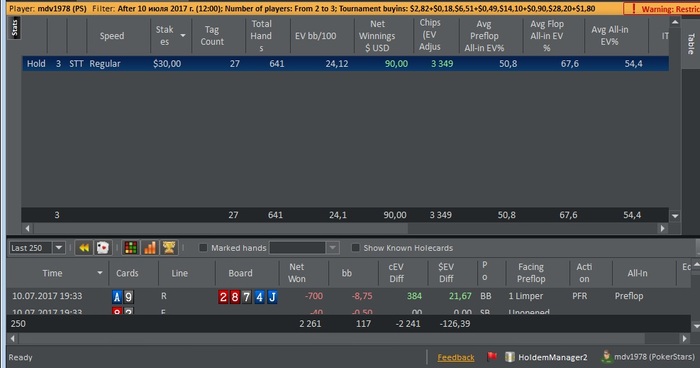Click the red warning exclamation icon
Viewport: 700px width, 368px height.
click(633, 8)
